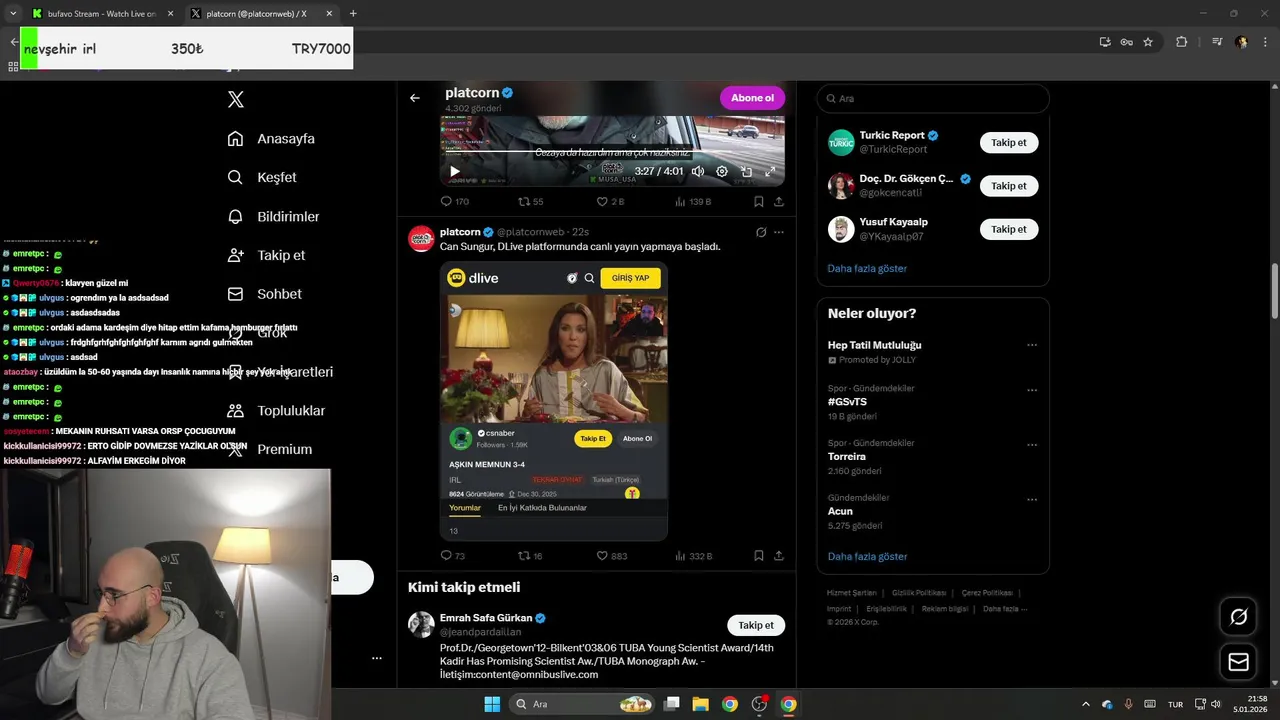Open Chrome extensions puzzle icon
Image resolution: width=1280 pixels, height=720 pixels.
(1181, 42)
